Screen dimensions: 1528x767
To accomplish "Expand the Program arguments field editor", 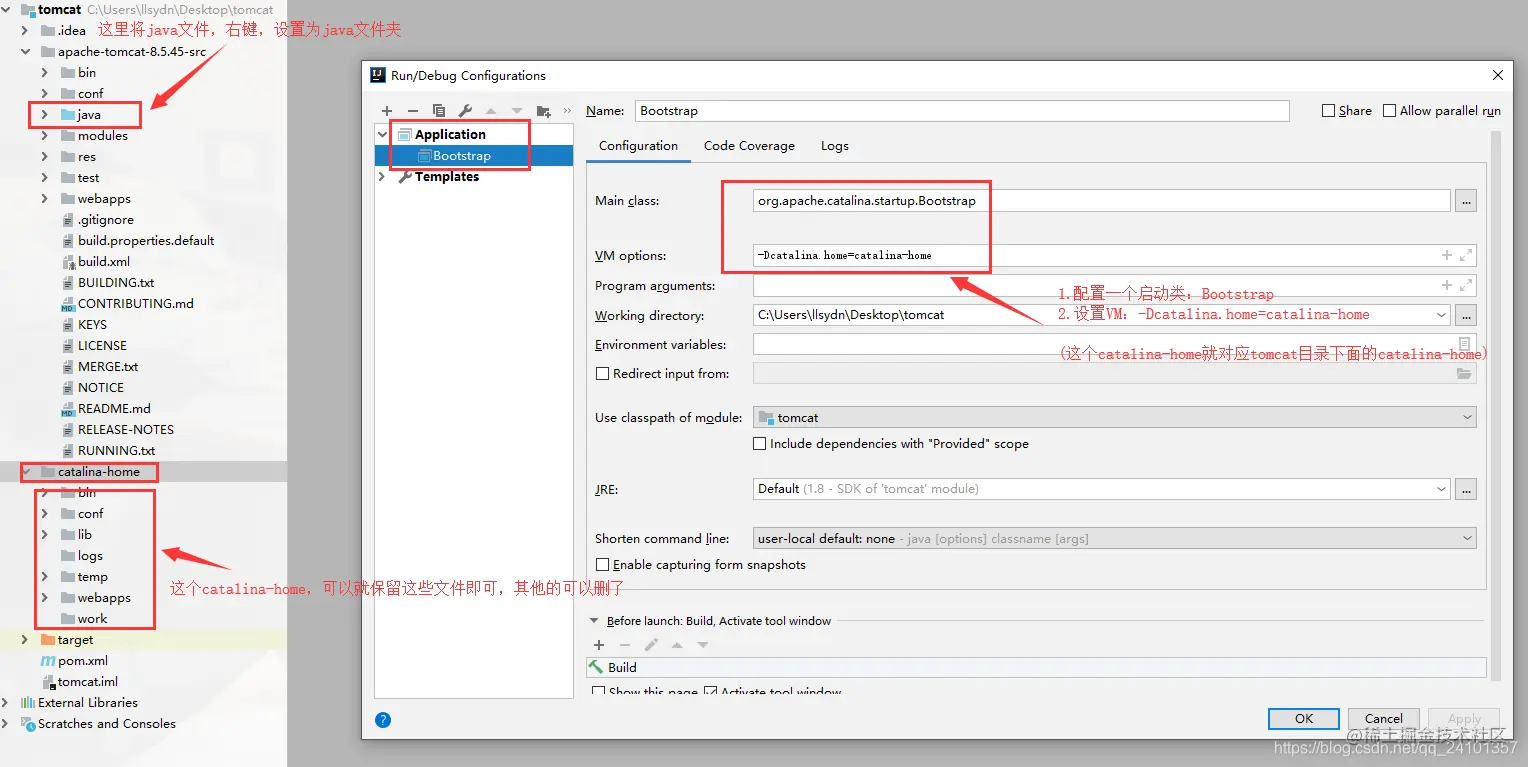I will point(1466,286).
